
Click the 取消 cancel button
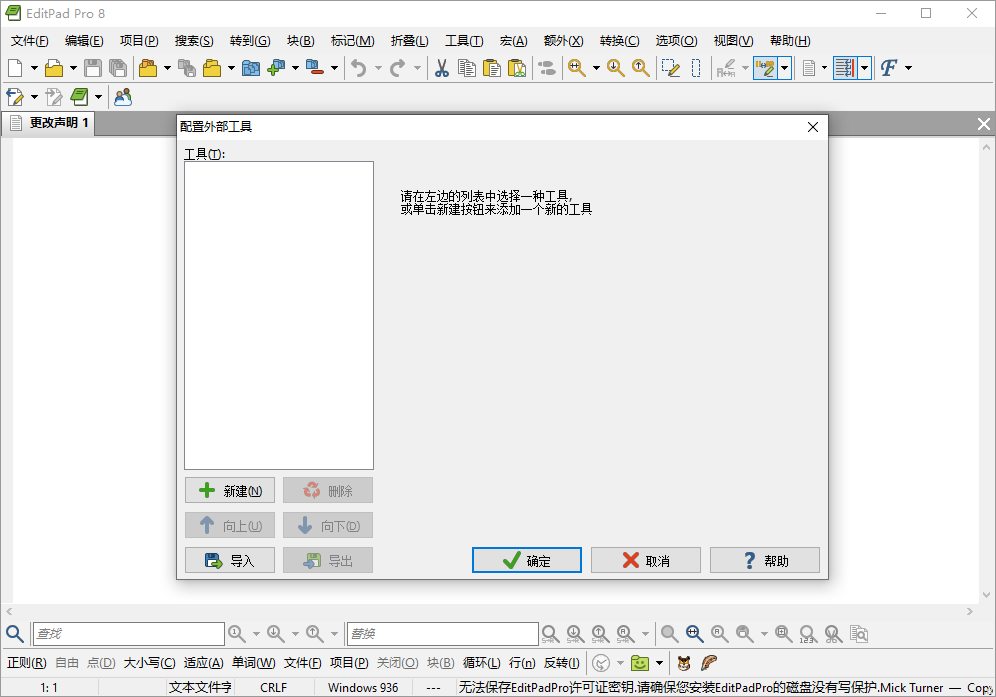click(645, 560)
